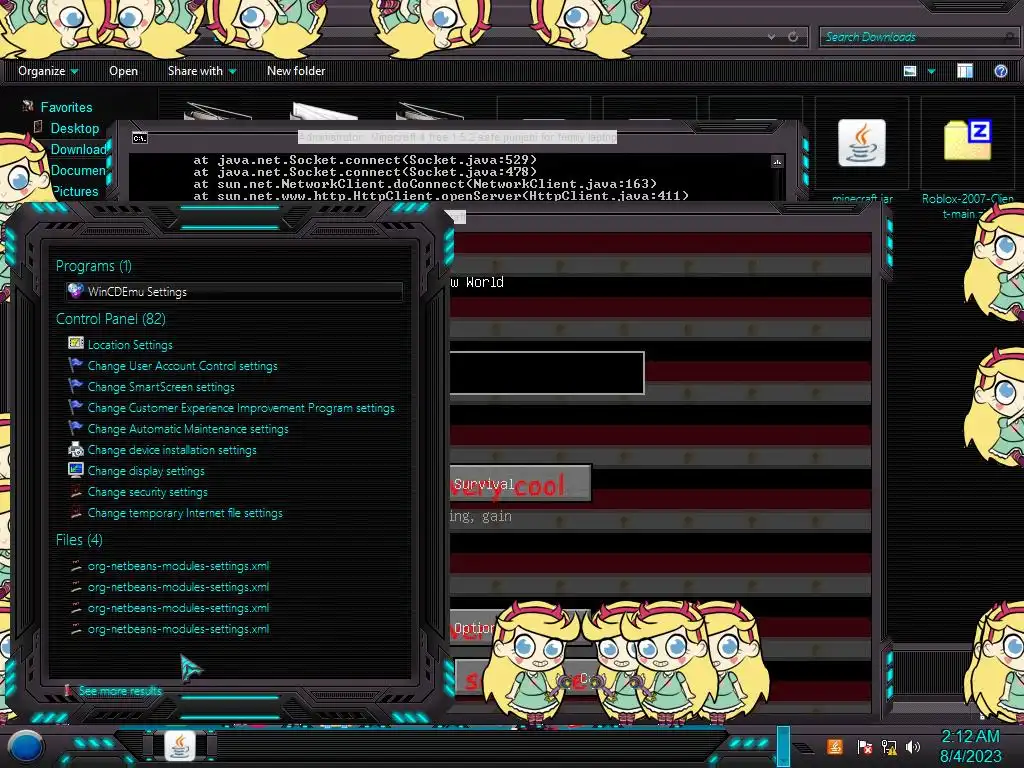Open Change Customer Experience Improvement Program settings
This screenshot has height=768, width=1024.
point(241,408)
